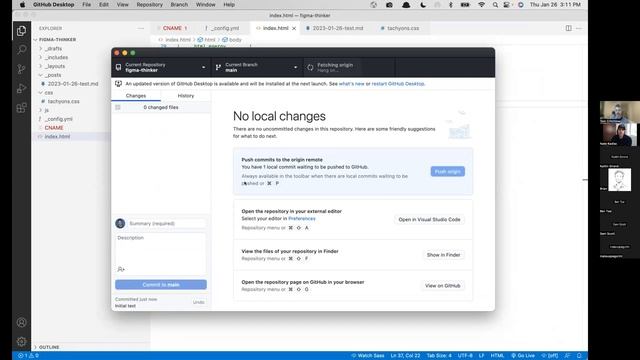
Task: Click split editor icon in VS Code
Action: (x=568, y=28)
